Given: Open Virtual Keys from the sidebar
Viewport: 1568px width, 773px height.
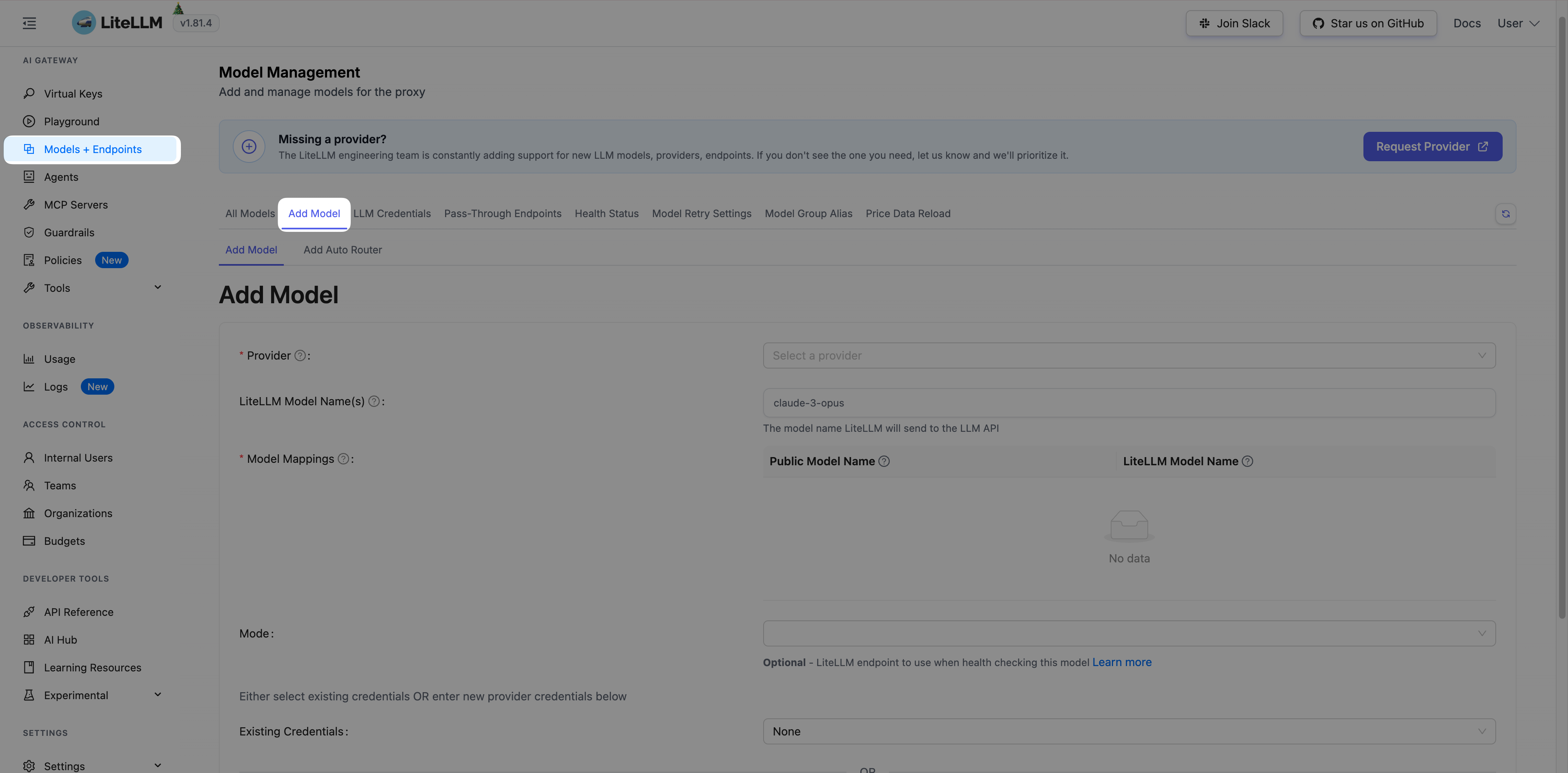Looking at the screenshot, I should (73, 93).
